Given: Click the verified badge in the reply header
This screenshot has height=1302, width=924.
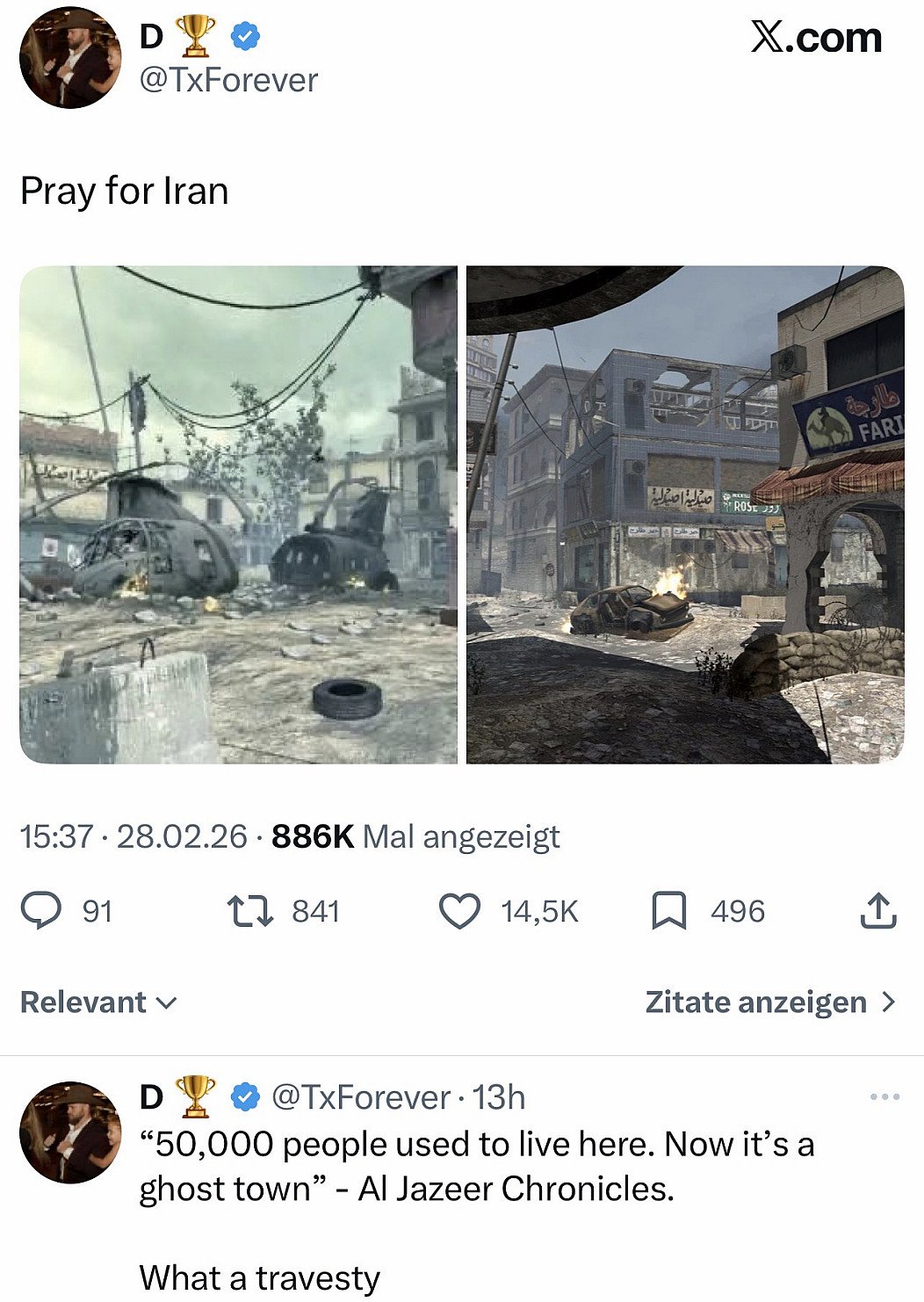Looking at the screenshot, I should point(244,1096).
